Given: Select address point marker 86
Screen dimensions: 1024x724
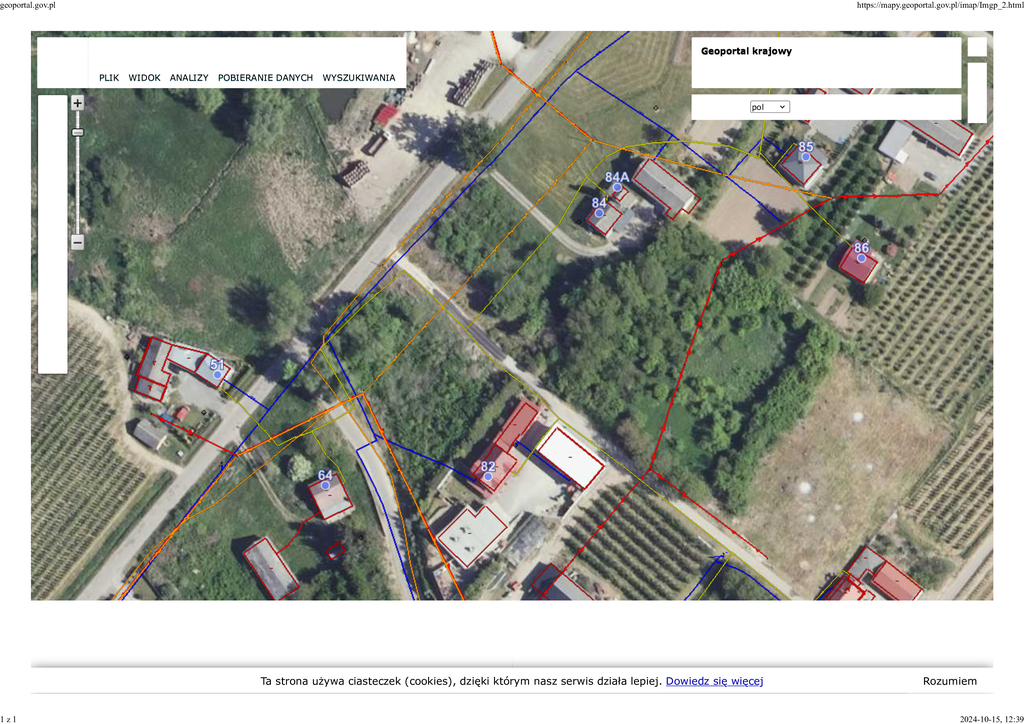Looking at the screenshot, I should [861, 258].
